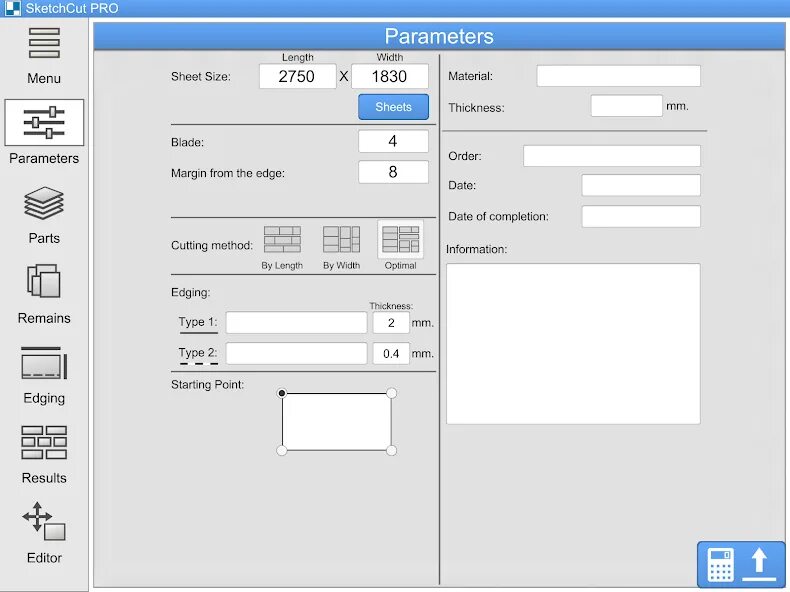Image resolution: width=790 pixels, height=592 pixels.
Task: Click the SketchCut PRO app logo
Action: tap(12, 8)
